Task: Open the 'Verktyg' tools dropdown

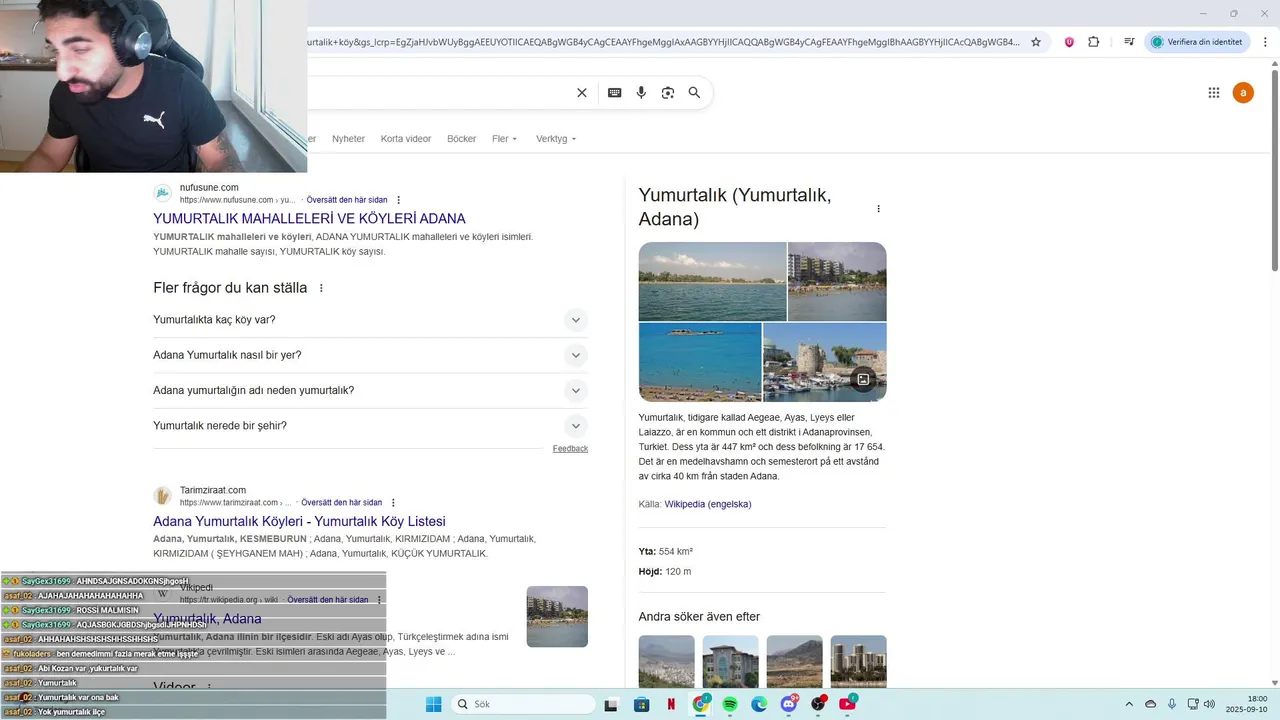Action: pos(556,139)
